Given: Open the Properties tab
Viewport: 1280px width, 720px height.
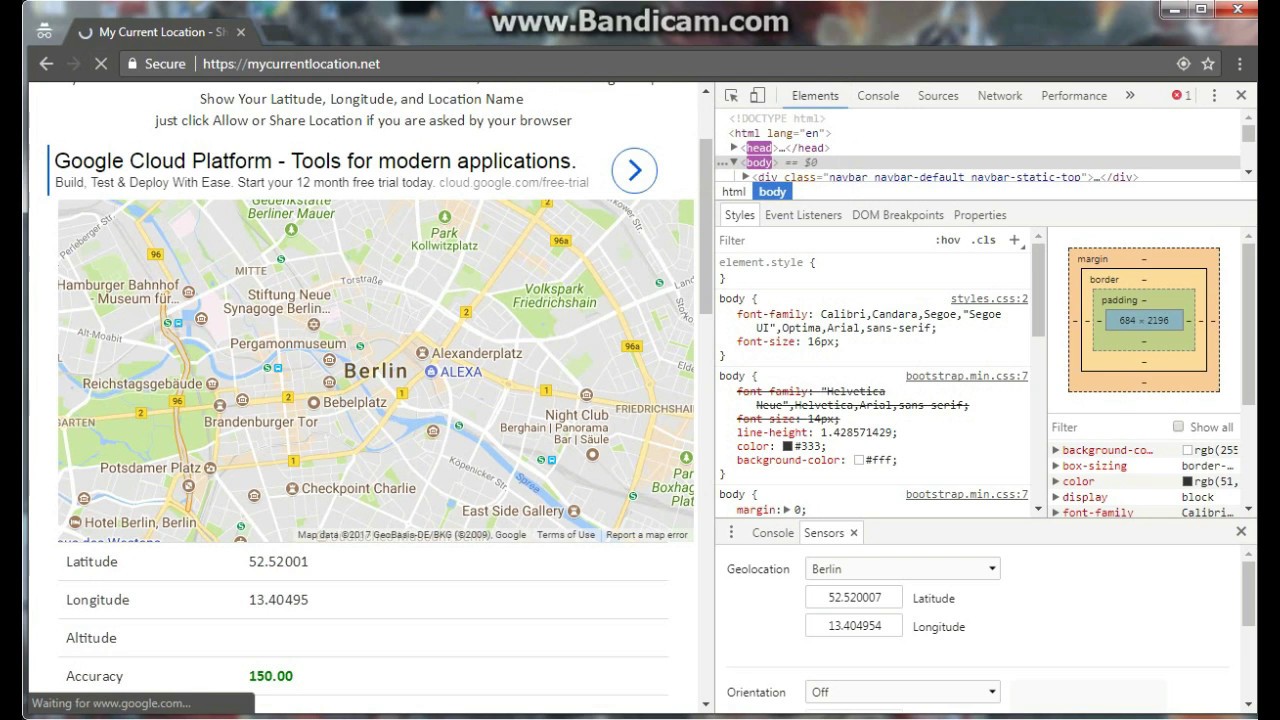Looking at the screenshot, I should (980, 215).
